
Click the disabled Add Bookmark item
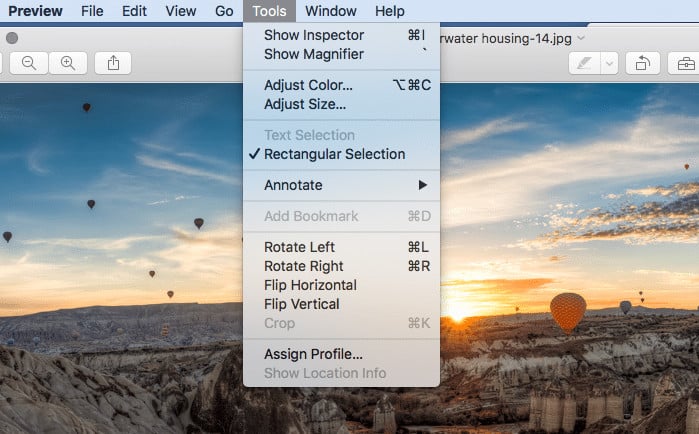(x=341, y=216)
